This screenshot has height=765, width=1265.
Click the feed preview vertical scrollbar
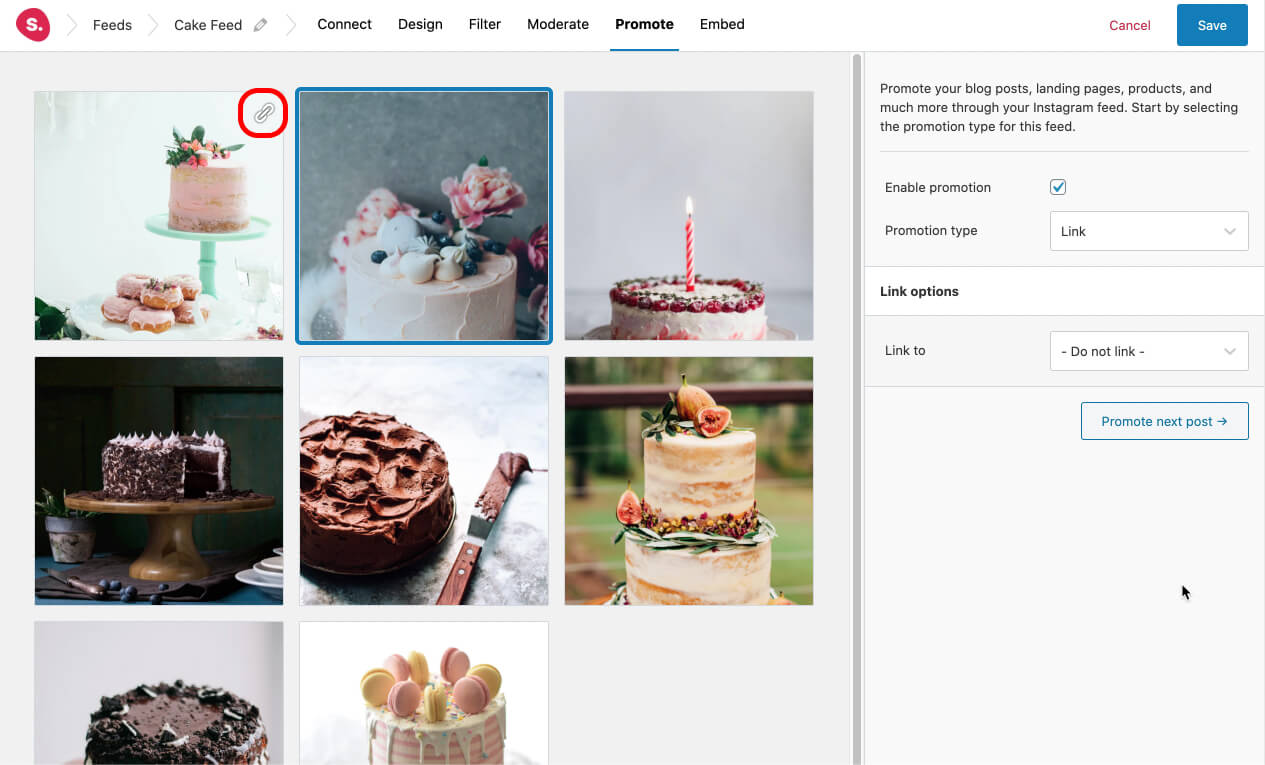click(857, 408)
